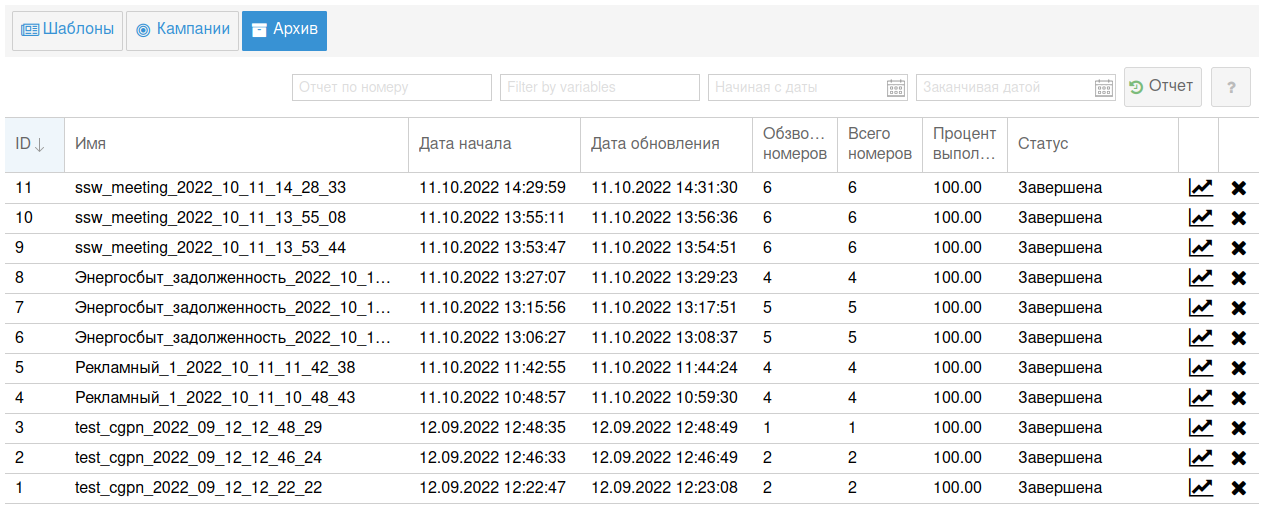Remove test_cgpn_2022_09_12_12_22_22 from archive
Viewport: 1262px width, 521px height.
[x=1238, y=488]
